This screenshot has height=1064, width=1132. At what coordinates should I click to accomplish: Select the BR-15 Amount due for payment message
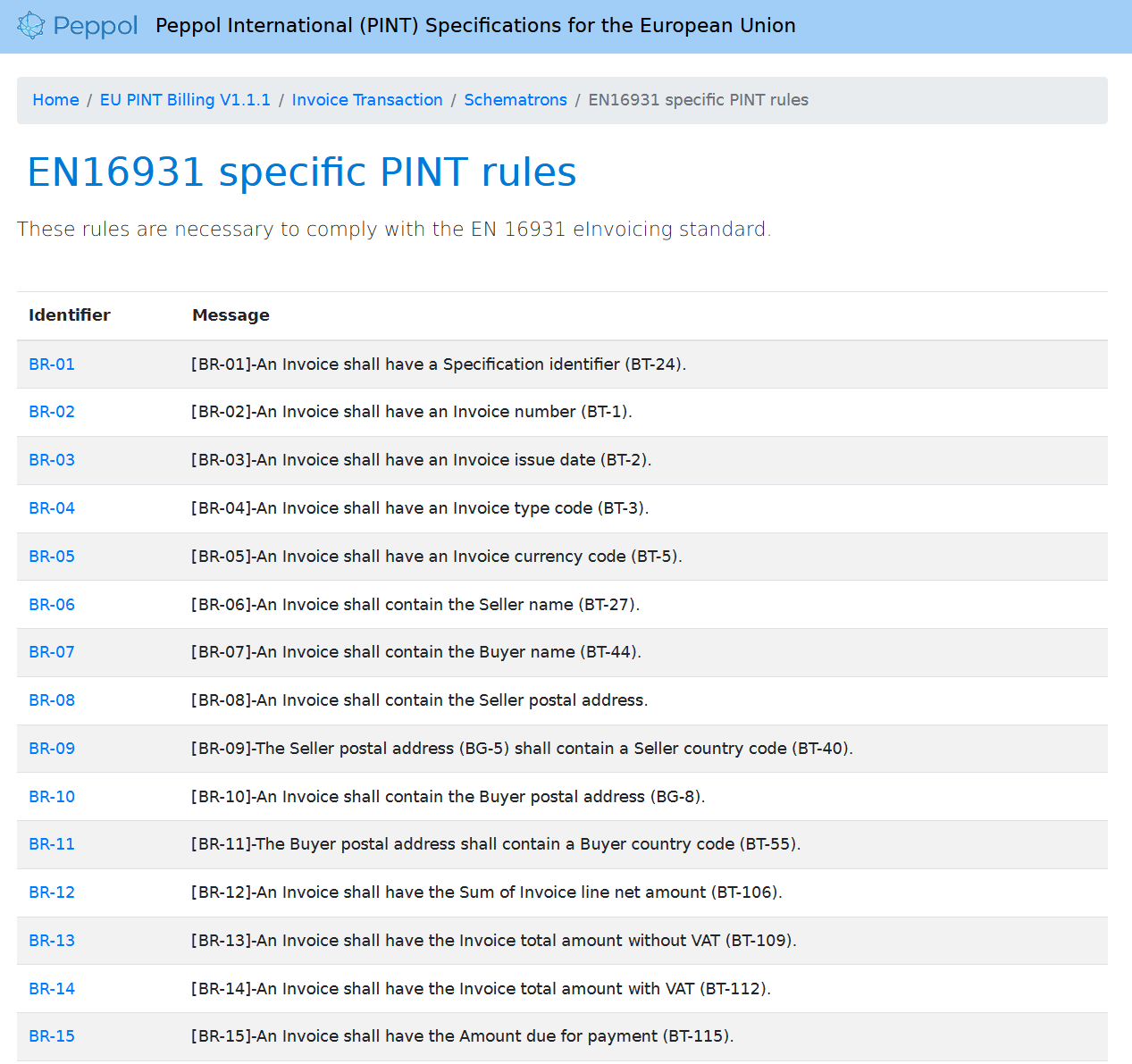click(463, 1036)
